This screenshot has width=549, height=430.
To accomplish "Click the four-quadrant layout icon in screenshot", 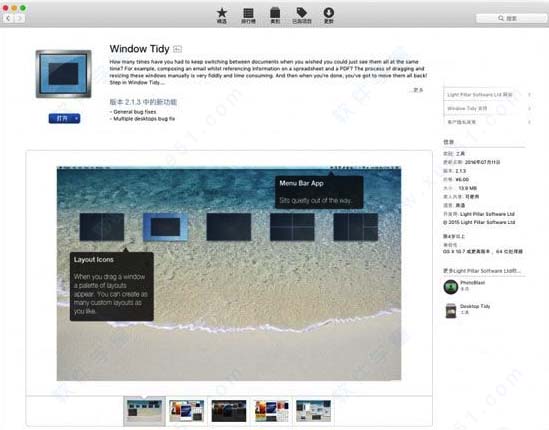I will pos(292,227).
